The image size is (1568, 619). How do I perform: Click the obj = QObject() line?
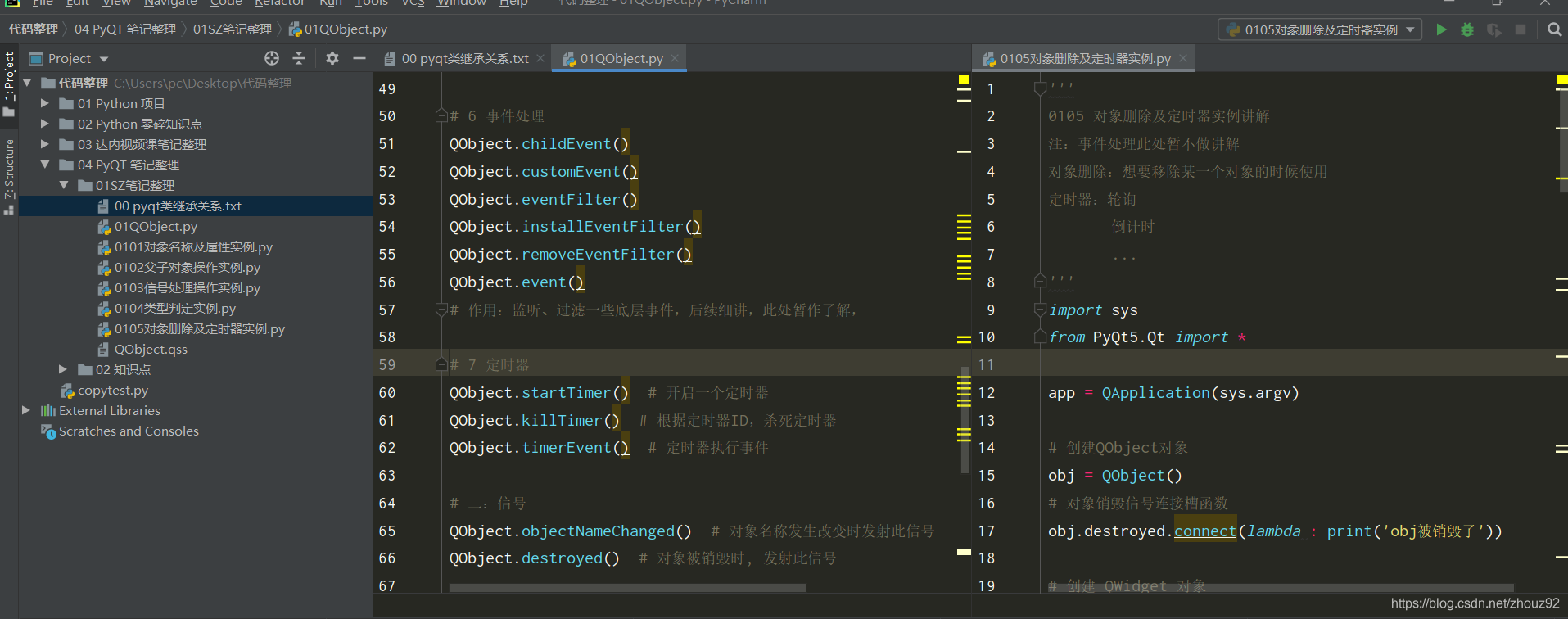(1115, 475)
